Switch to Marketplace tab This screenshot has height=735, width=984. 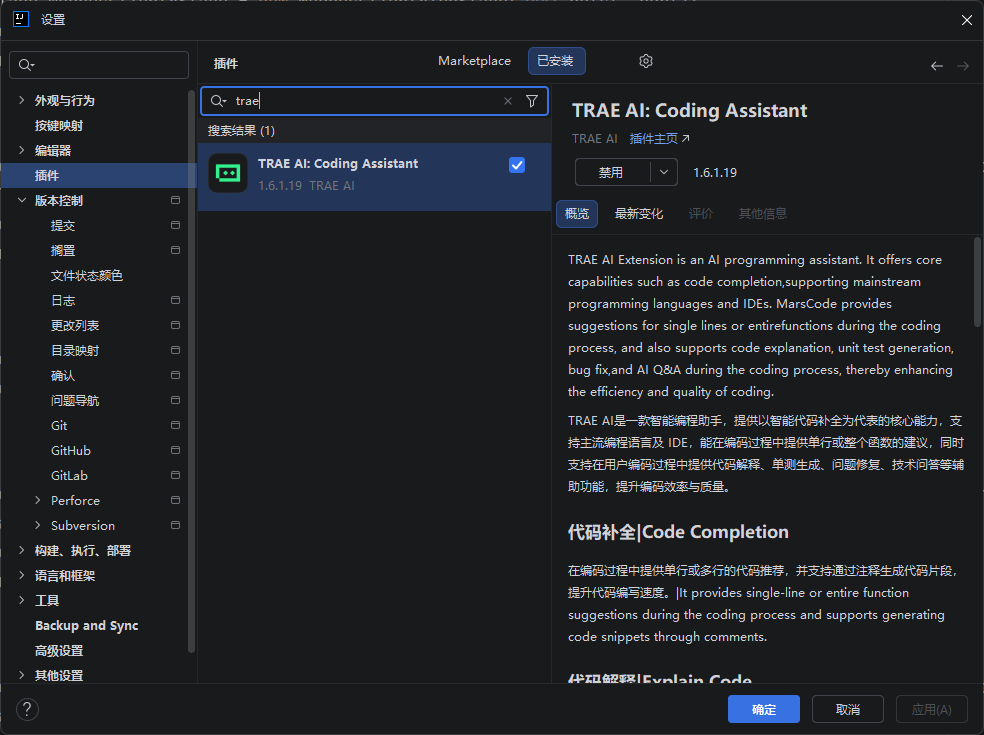474,61
